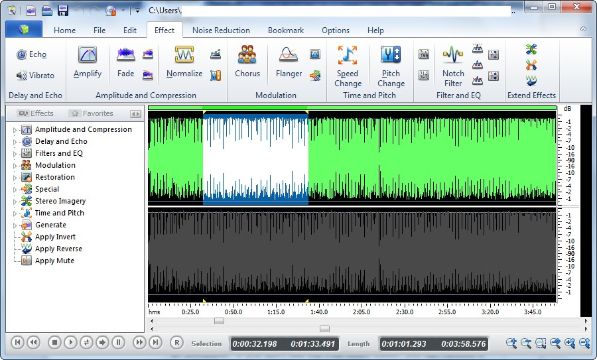Screen dimensions: 597x360
Task: Apply the Chorus modulation effect
Action: [x=247, y=62]
